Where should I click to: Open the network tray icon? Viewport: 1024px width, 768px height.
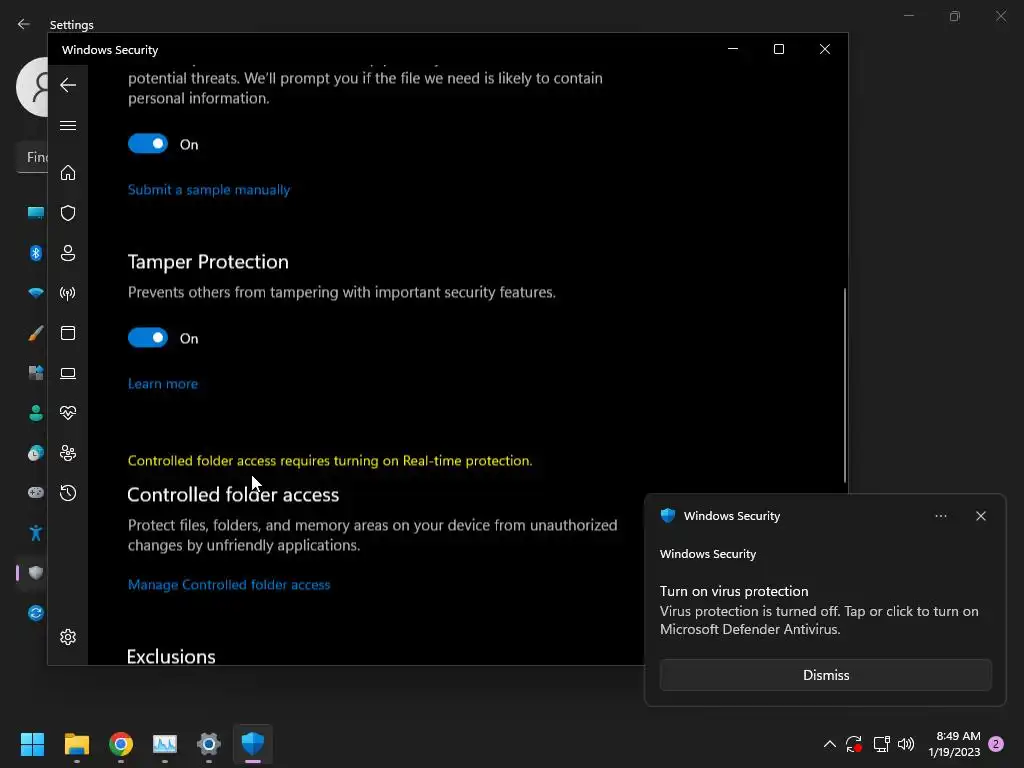click(x=882, y=744)
